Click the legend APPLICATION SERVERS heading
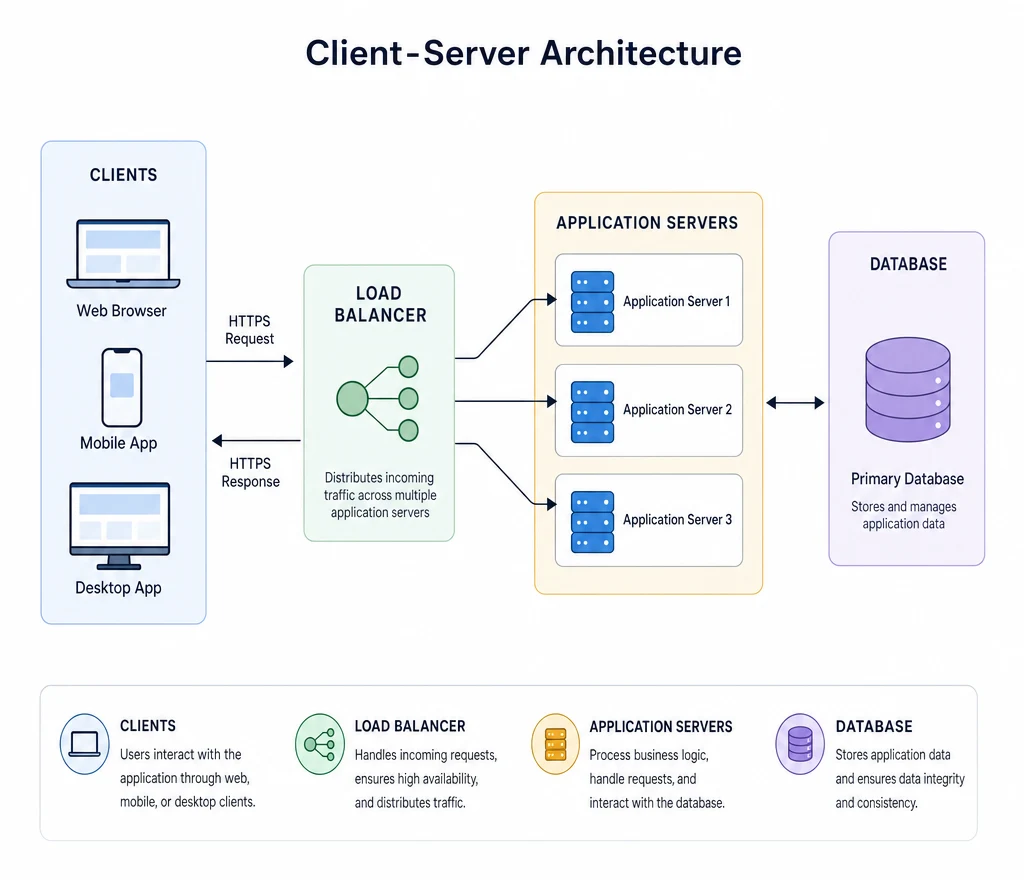Screen dimensions: 1024x880 (661, 727)
